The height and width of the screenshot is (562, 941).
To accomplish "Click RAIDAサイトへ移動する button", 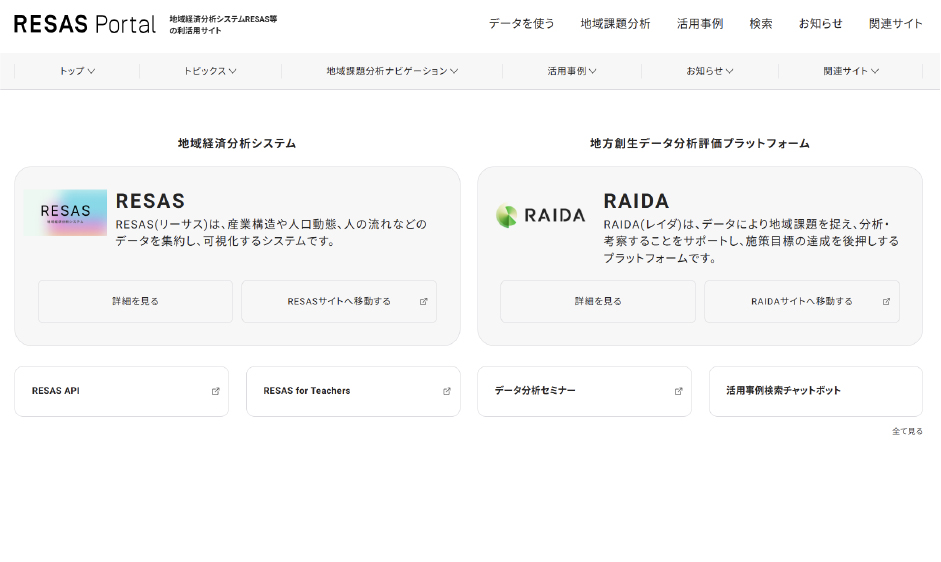I will (802, 301).
